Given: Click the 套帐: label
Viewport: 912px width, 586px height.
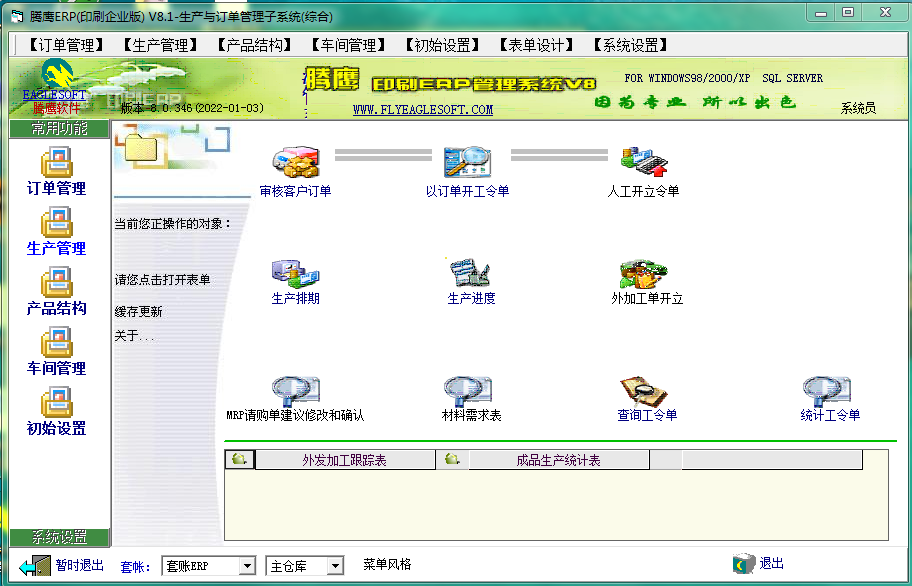Looking at the screenshot, I should [x=136, y=566].
